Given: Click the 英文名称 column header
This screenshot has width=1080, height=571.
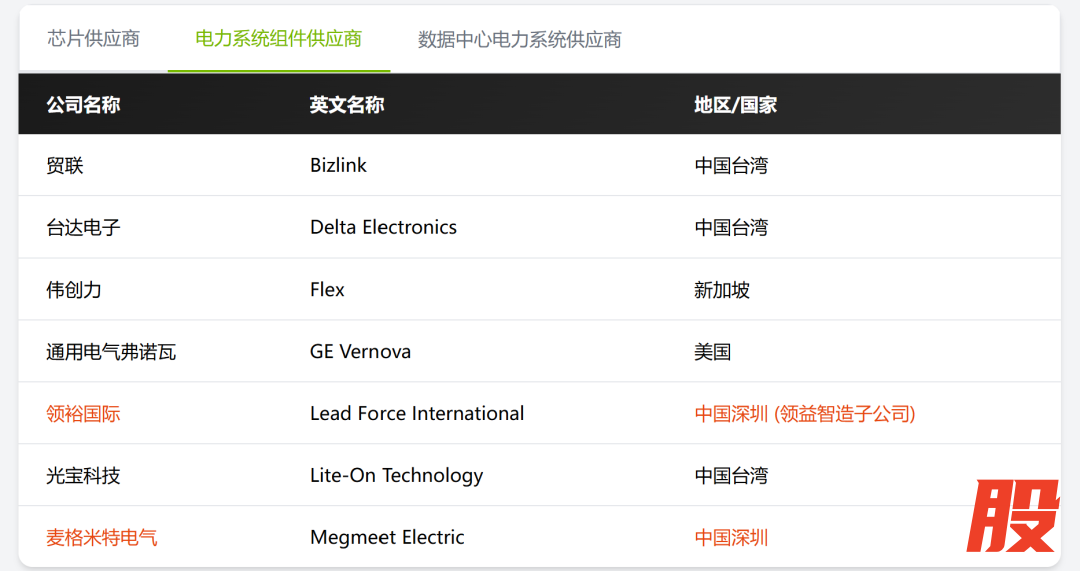Looking at the screenshot, I should click(x=346, y=104).
